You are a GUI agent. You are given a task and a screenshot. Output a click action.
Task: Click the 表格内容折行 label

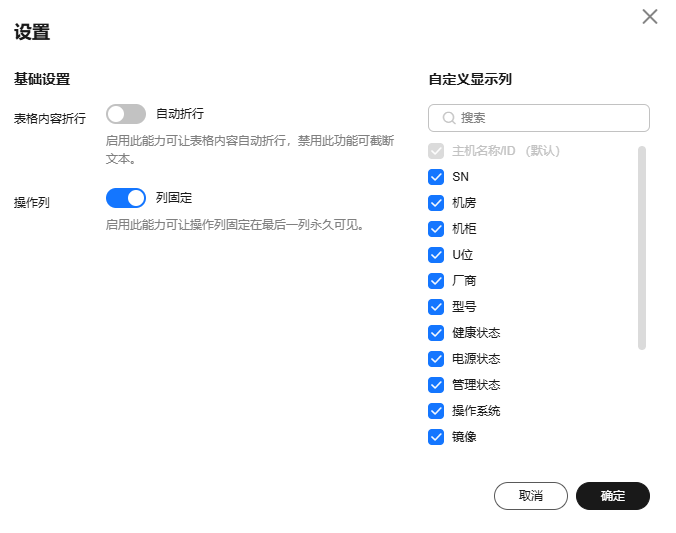tap(50, 119)
